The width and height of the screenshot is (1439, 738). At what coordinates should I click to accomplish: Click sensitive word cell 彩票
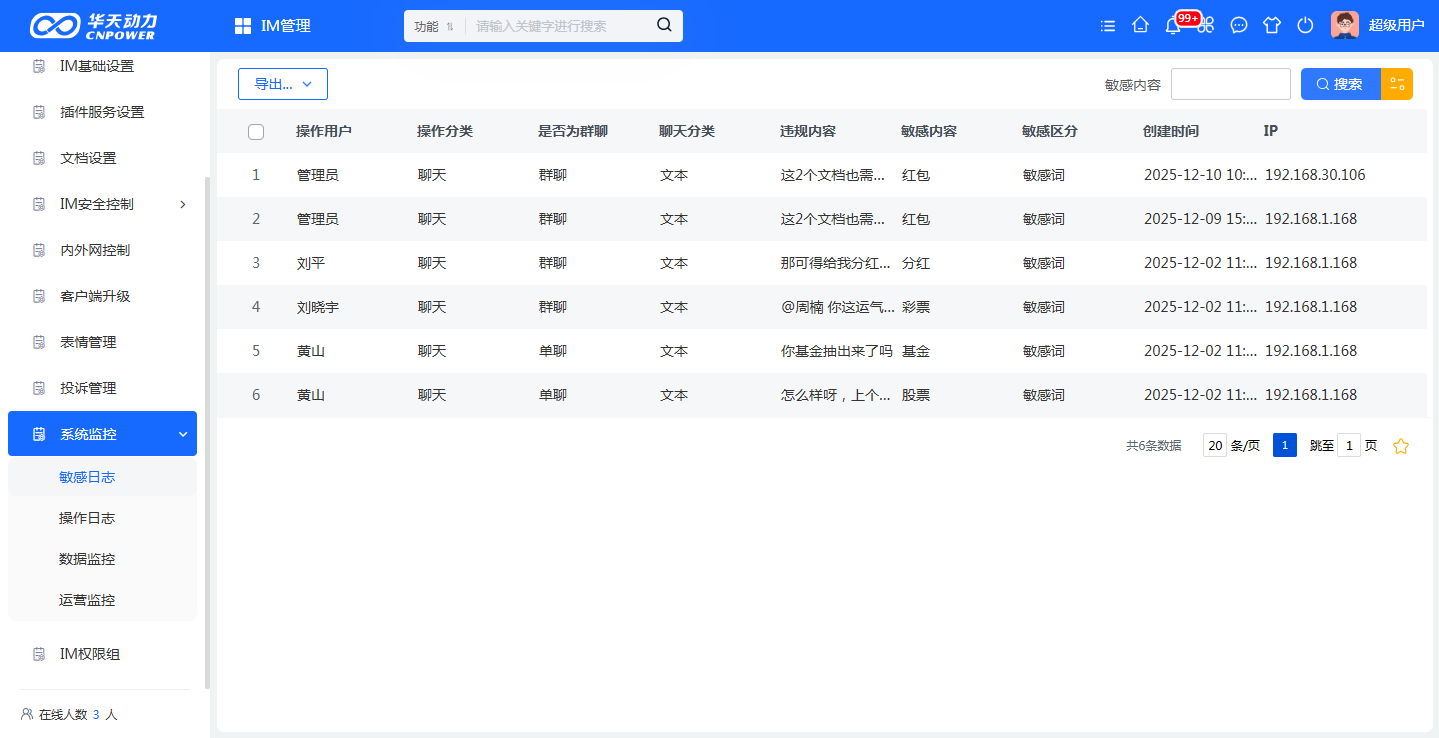pyautogui.click(x=916, y=307)
